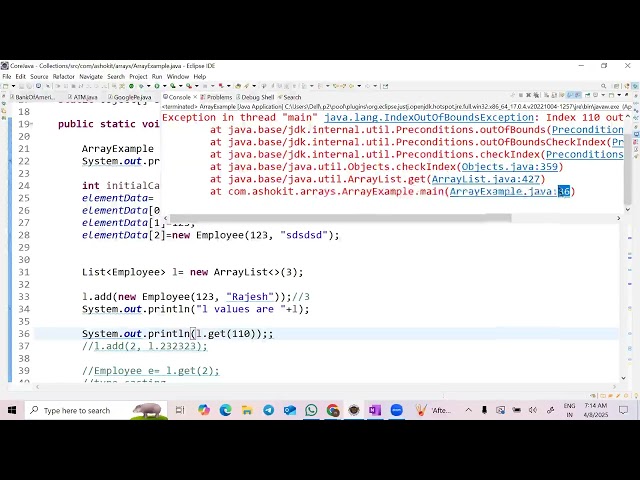This screenshot has height=480, width=640.
Task: Open the File menu
Action: coord(7,76)
